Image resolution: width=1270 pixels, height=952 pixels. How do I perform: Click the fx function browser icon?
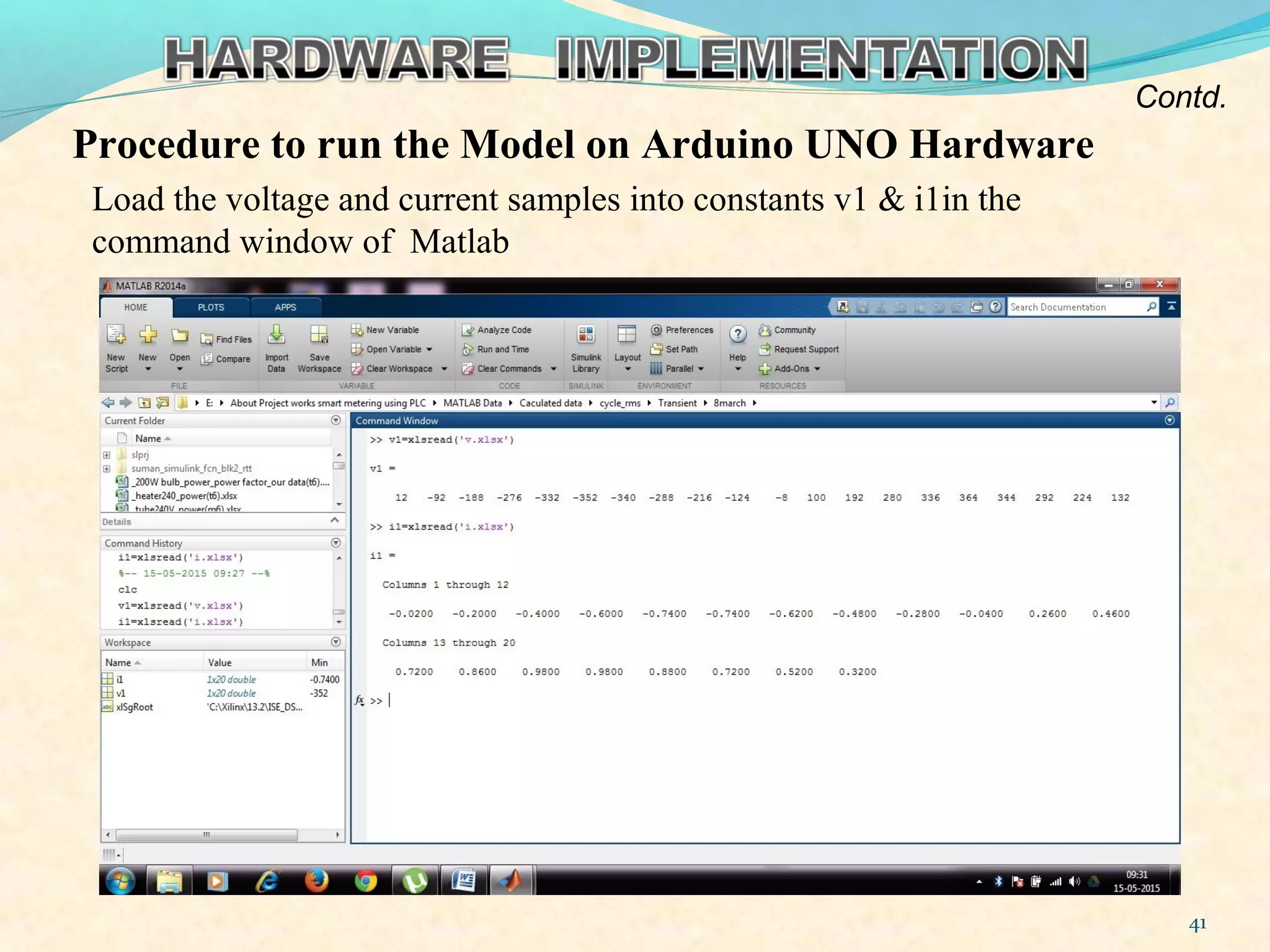(x=359, y=700)
